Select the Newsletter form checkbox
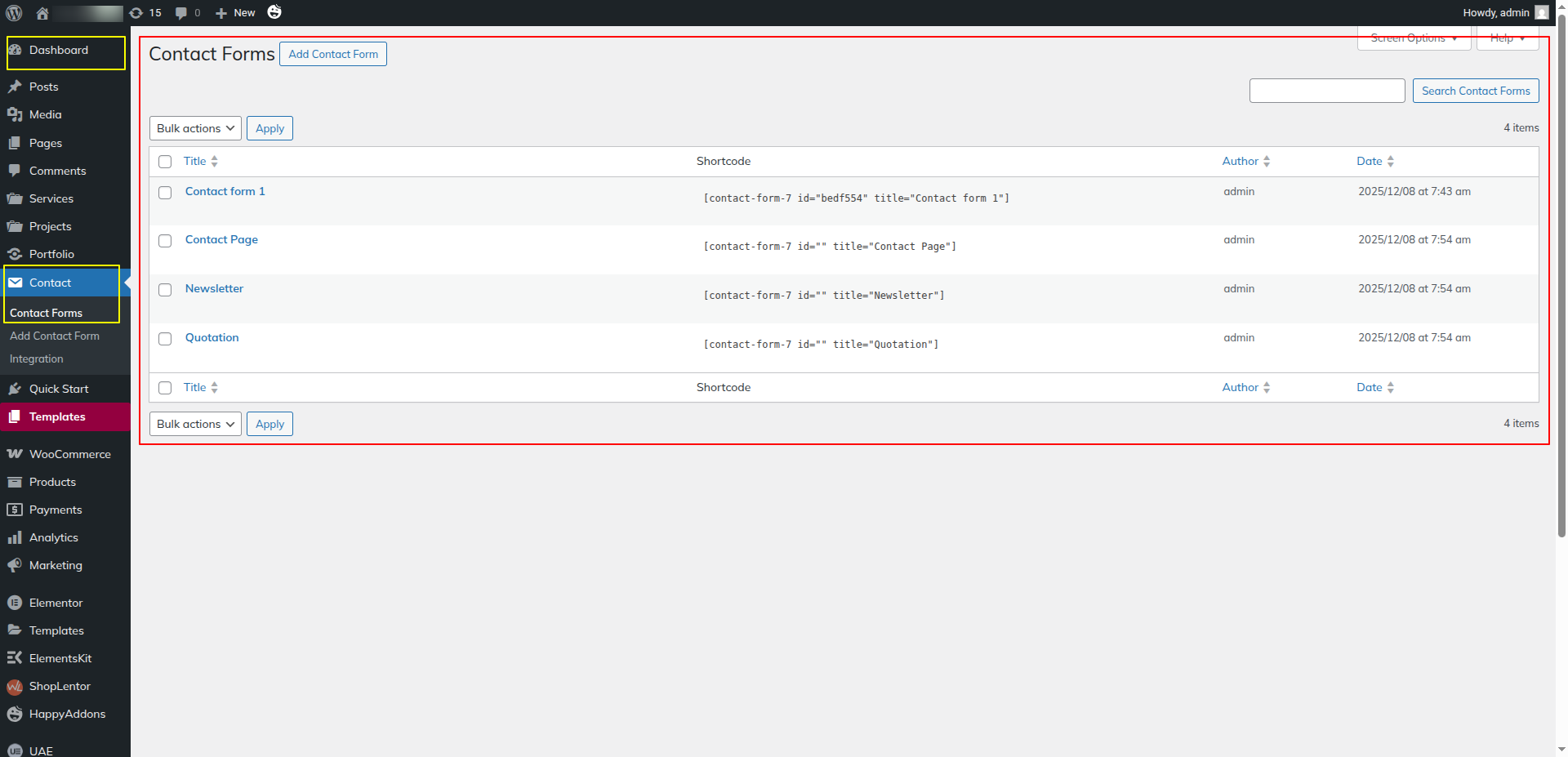1568x757 pixels. [165, 290]
